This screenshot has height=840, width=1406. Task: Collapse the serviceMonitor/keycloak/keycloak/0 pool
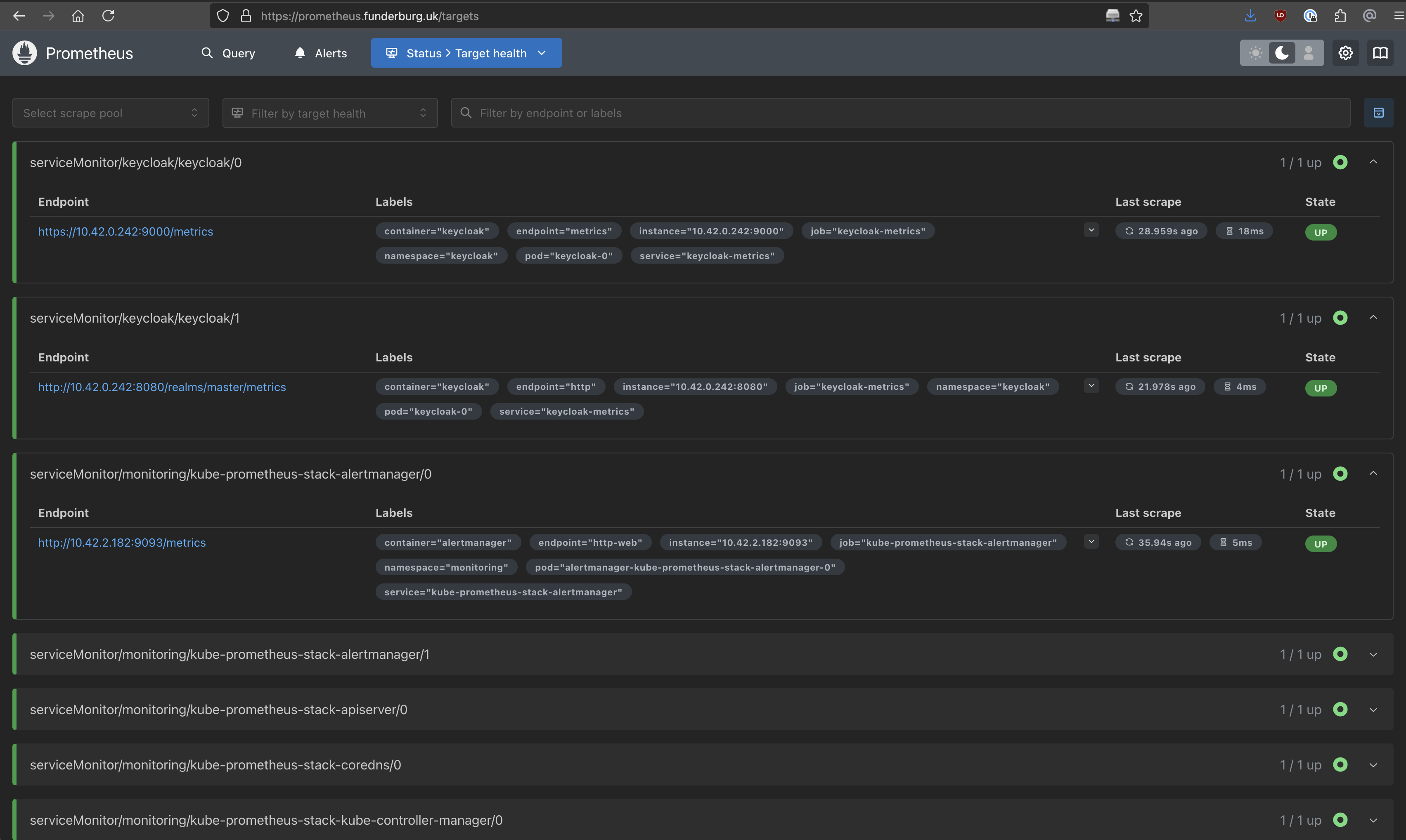coord(1373,163)
